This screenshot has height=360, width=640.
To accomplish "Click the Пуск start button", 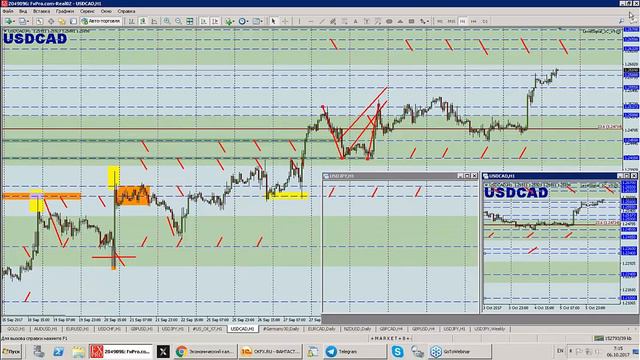I will 11,351.
